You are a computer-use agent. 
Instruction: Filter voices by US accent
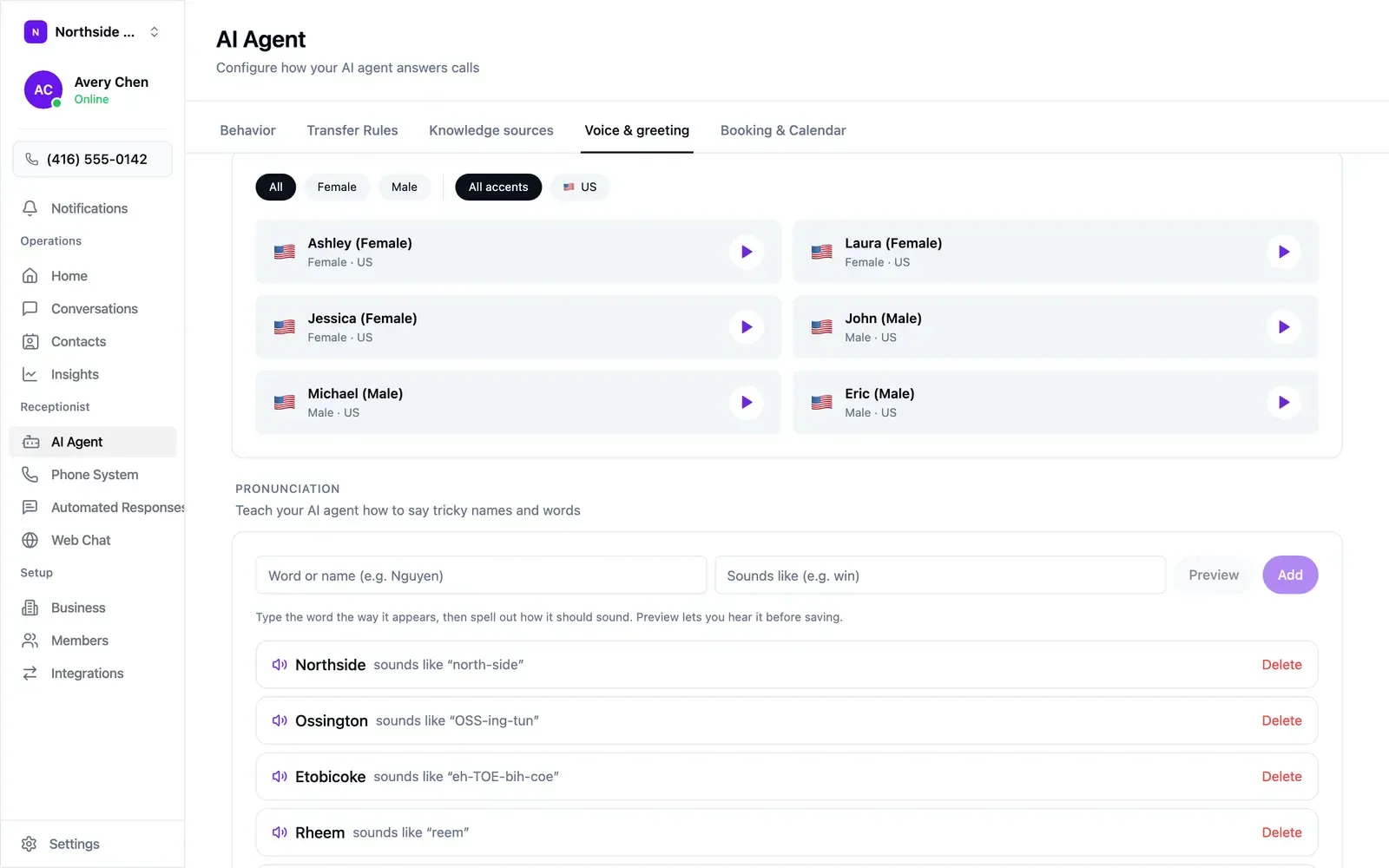tap(580, 187)
